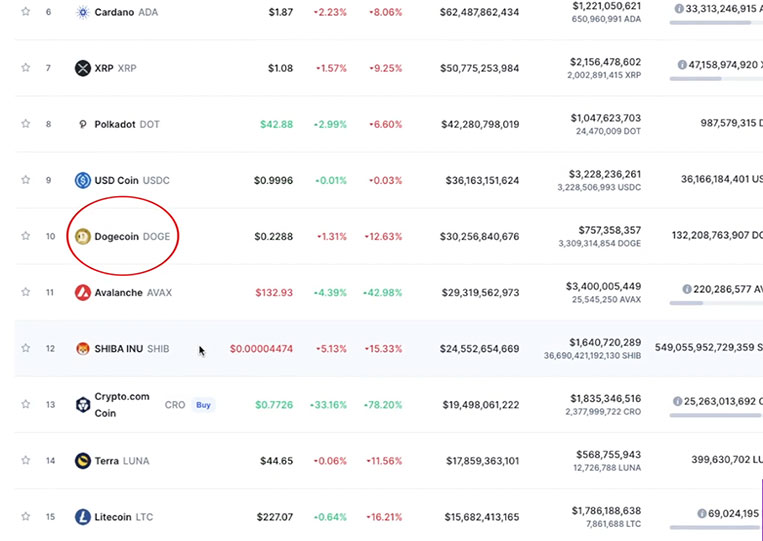The width and height of the screenshot is (763, 541).
Task: Click XRP market cap $50,775,253,984
Action: [x=479, y=68]
